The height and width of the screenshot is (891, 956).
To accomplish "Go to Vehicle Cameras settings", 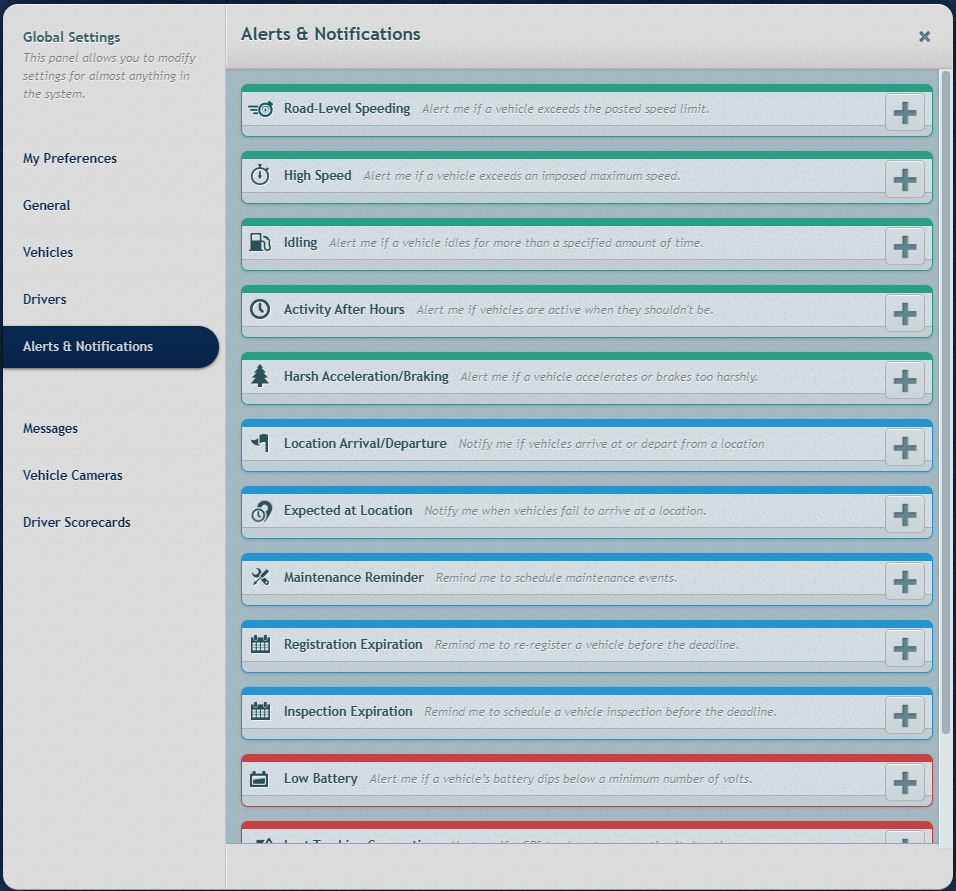I will [x=73, y=475].
